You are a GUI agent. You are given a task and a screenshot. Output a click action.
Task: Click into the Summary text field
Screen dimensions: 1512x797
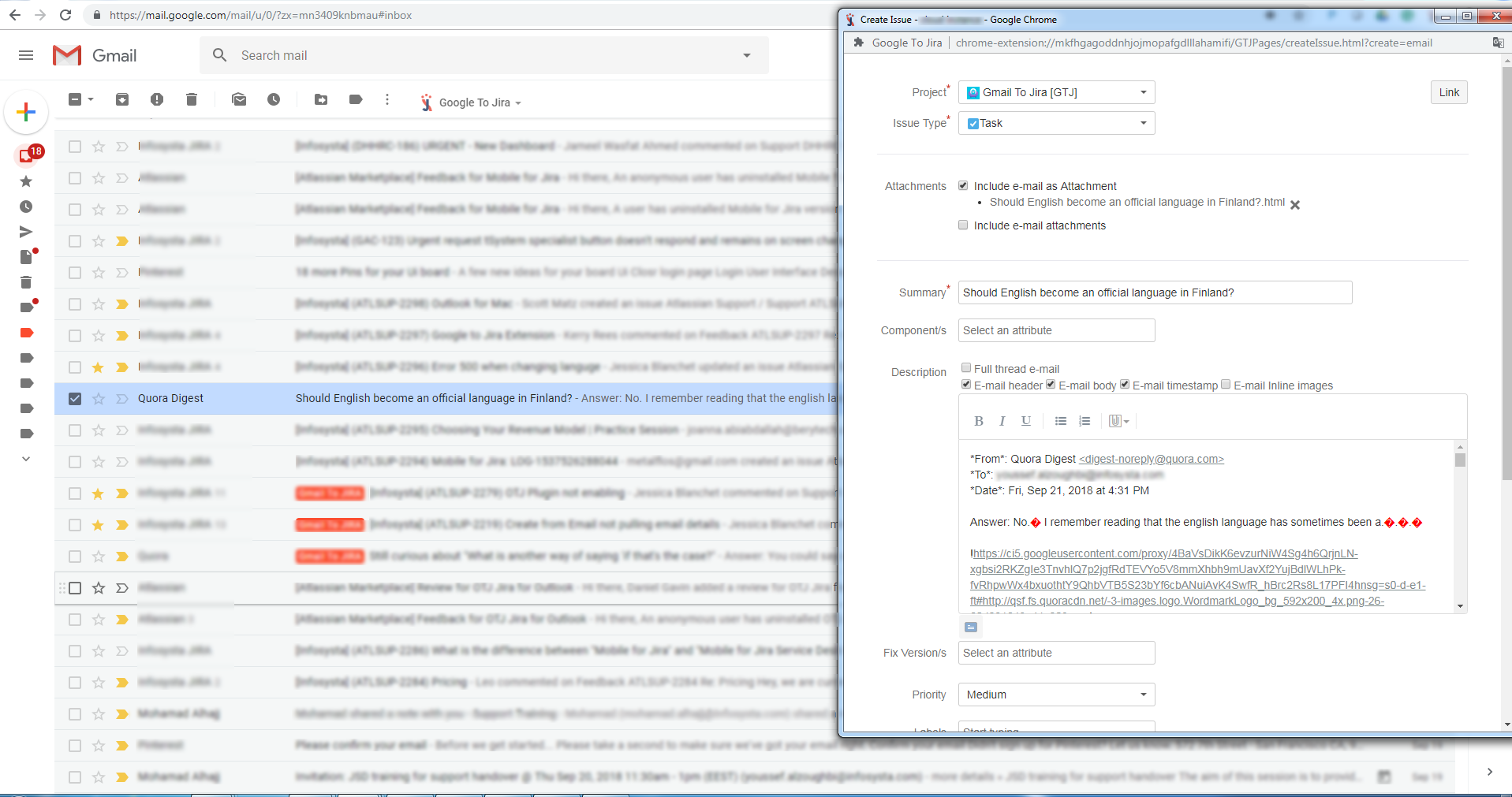[x=1155, y=292]
